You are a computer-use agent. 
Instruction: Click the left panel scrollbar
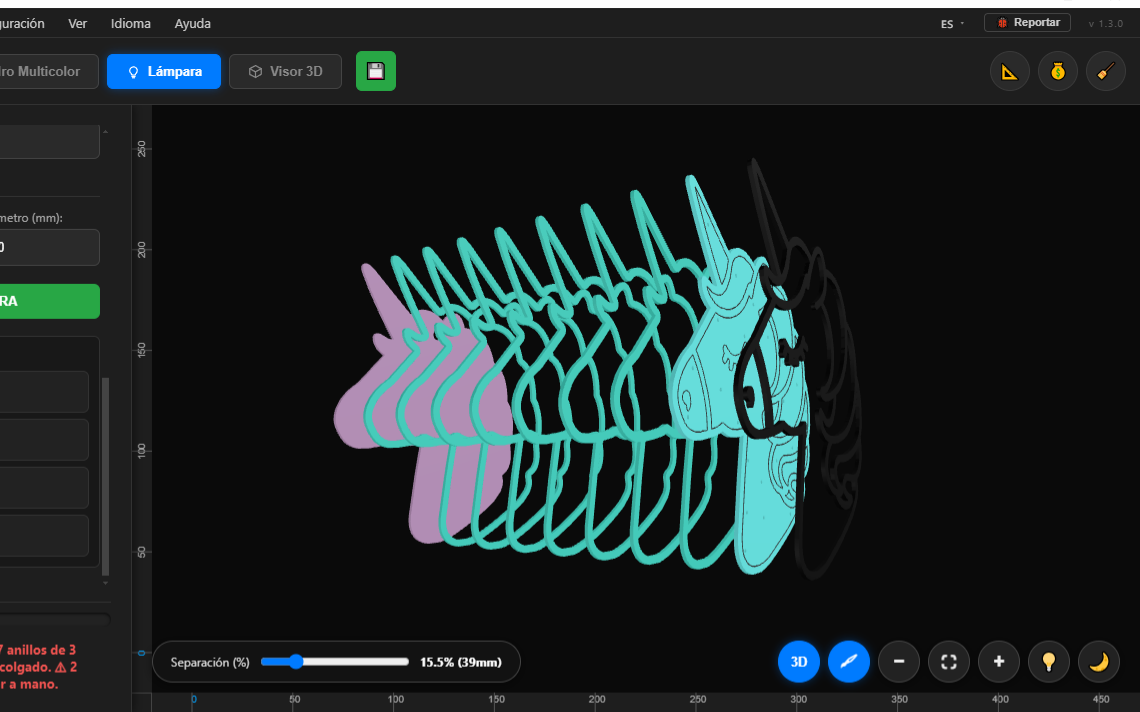(105, 476)
